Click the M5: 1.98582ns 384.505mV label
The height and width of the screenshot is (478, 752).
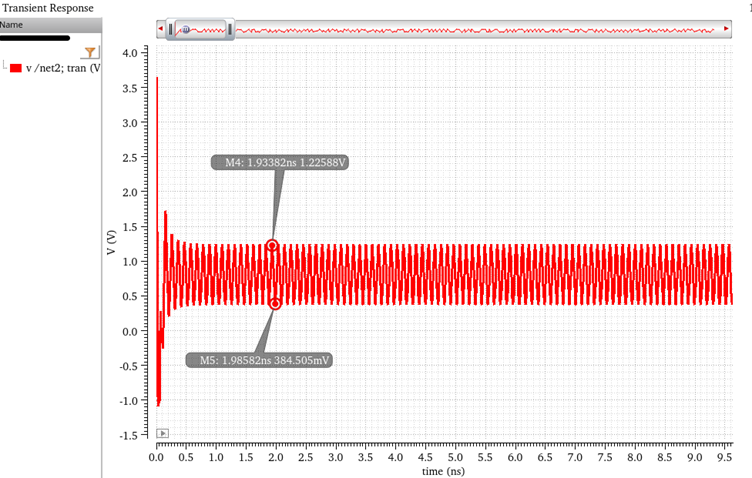(x=259, y=359)
